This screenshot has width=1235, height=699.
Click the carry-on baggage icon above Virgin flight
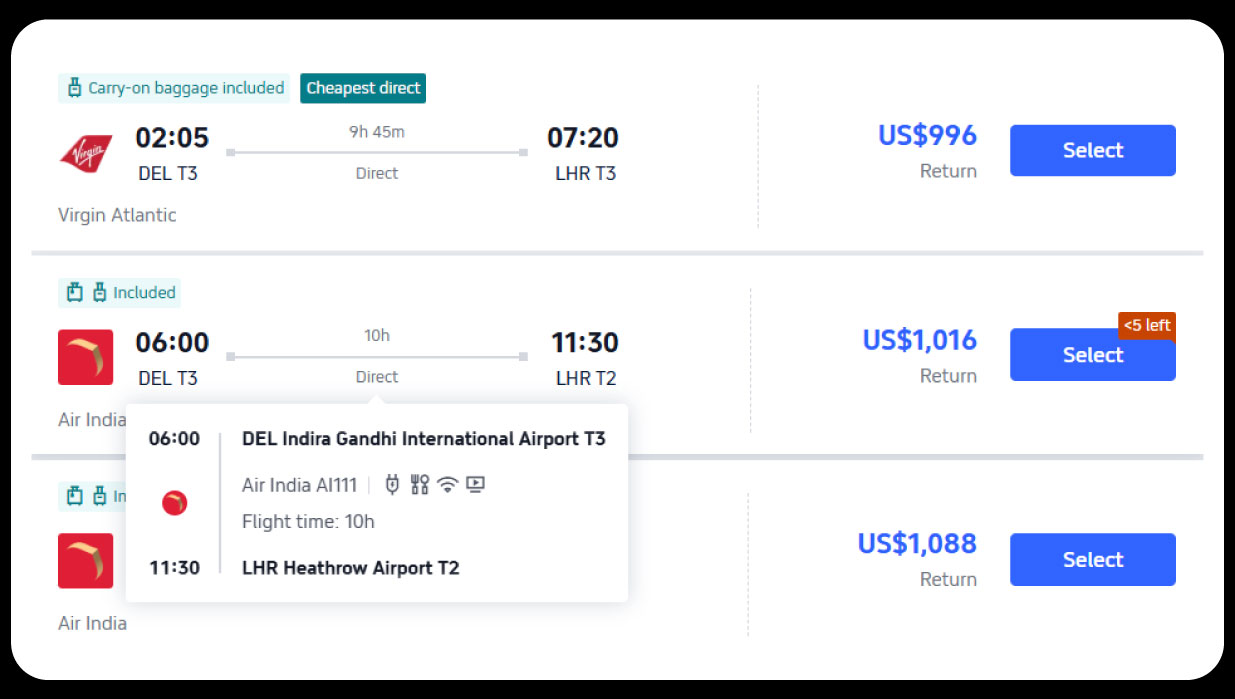coord(74,88)
